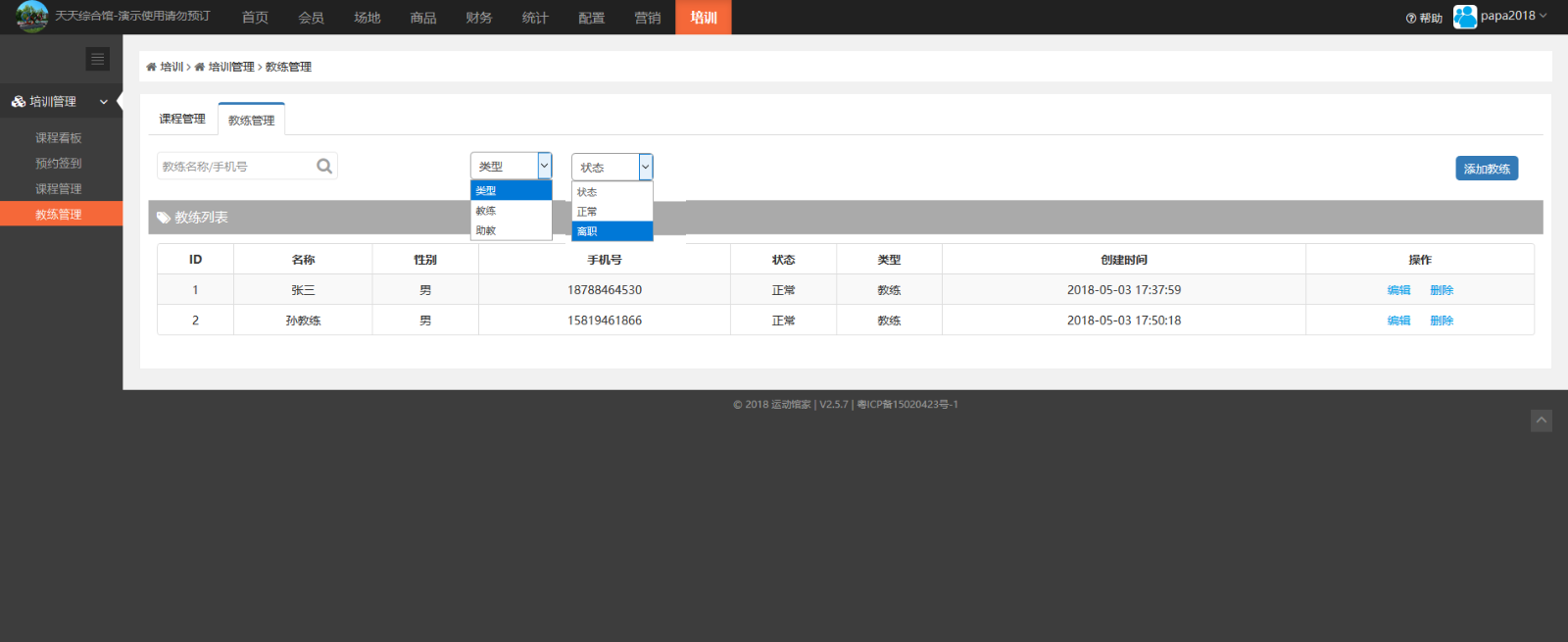This screenshot has width=1568, height=642.
Task: Click phone number 15819461866
Action: (x=605, y=321)
